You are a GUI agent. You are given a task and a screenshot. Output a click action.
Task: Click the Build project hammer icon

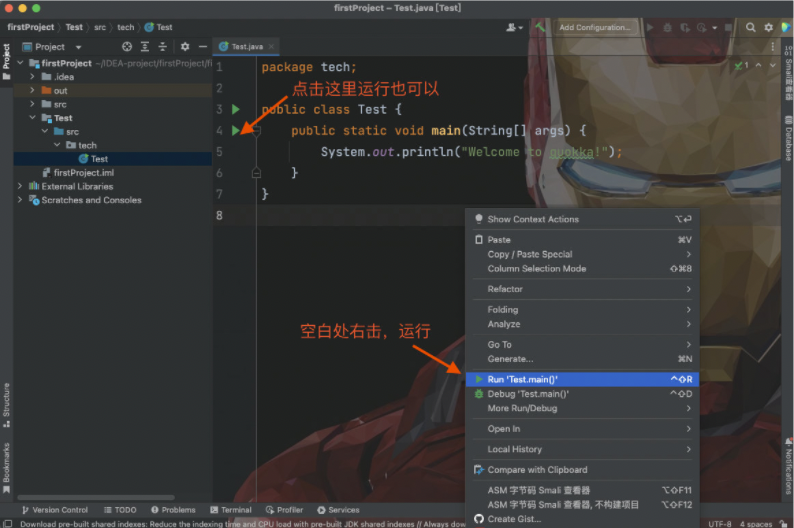point(540,27)
